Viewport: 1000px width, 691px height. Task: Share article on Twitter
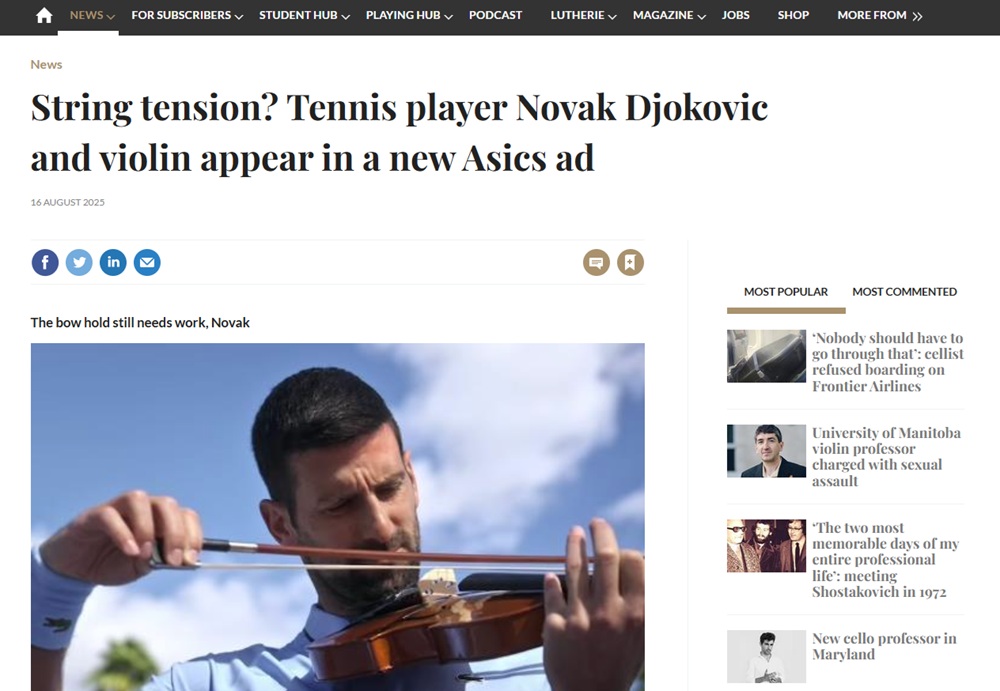79,262
